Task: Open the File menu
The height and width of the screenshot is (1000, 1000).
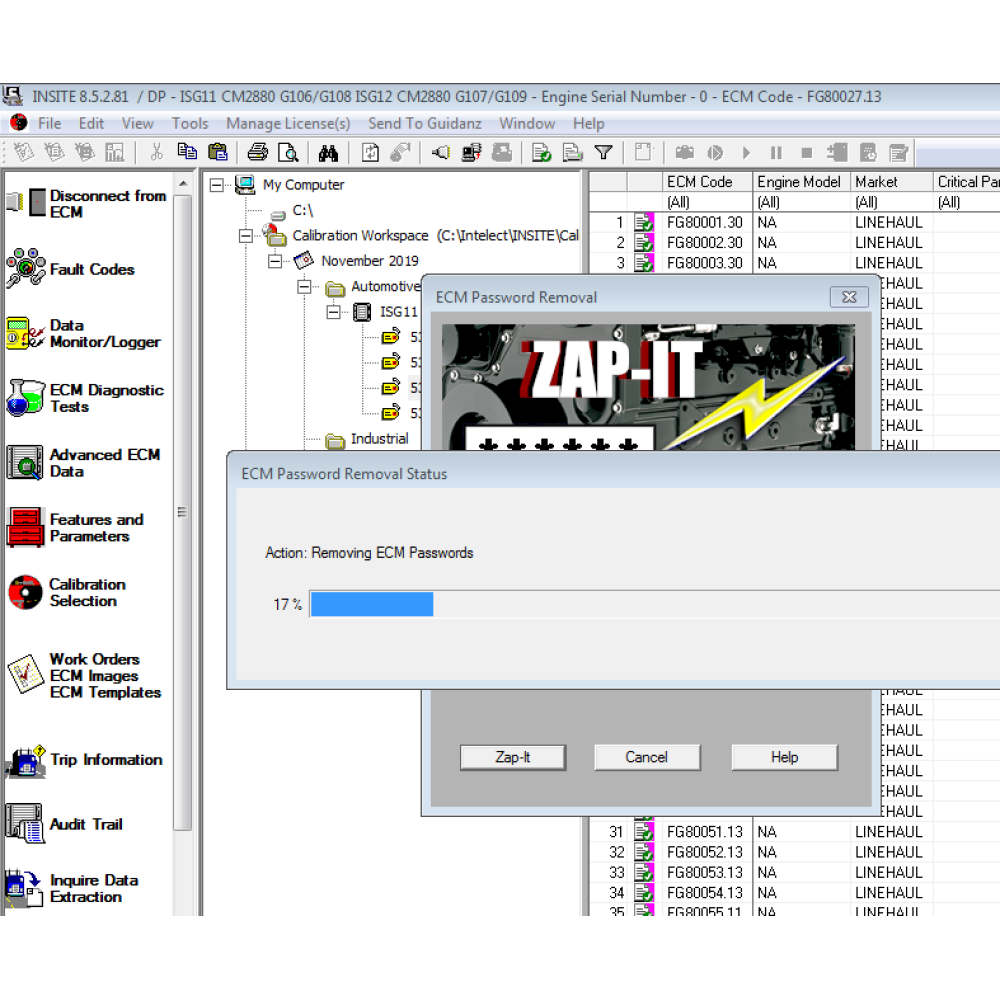Action: tap(50, 123)
